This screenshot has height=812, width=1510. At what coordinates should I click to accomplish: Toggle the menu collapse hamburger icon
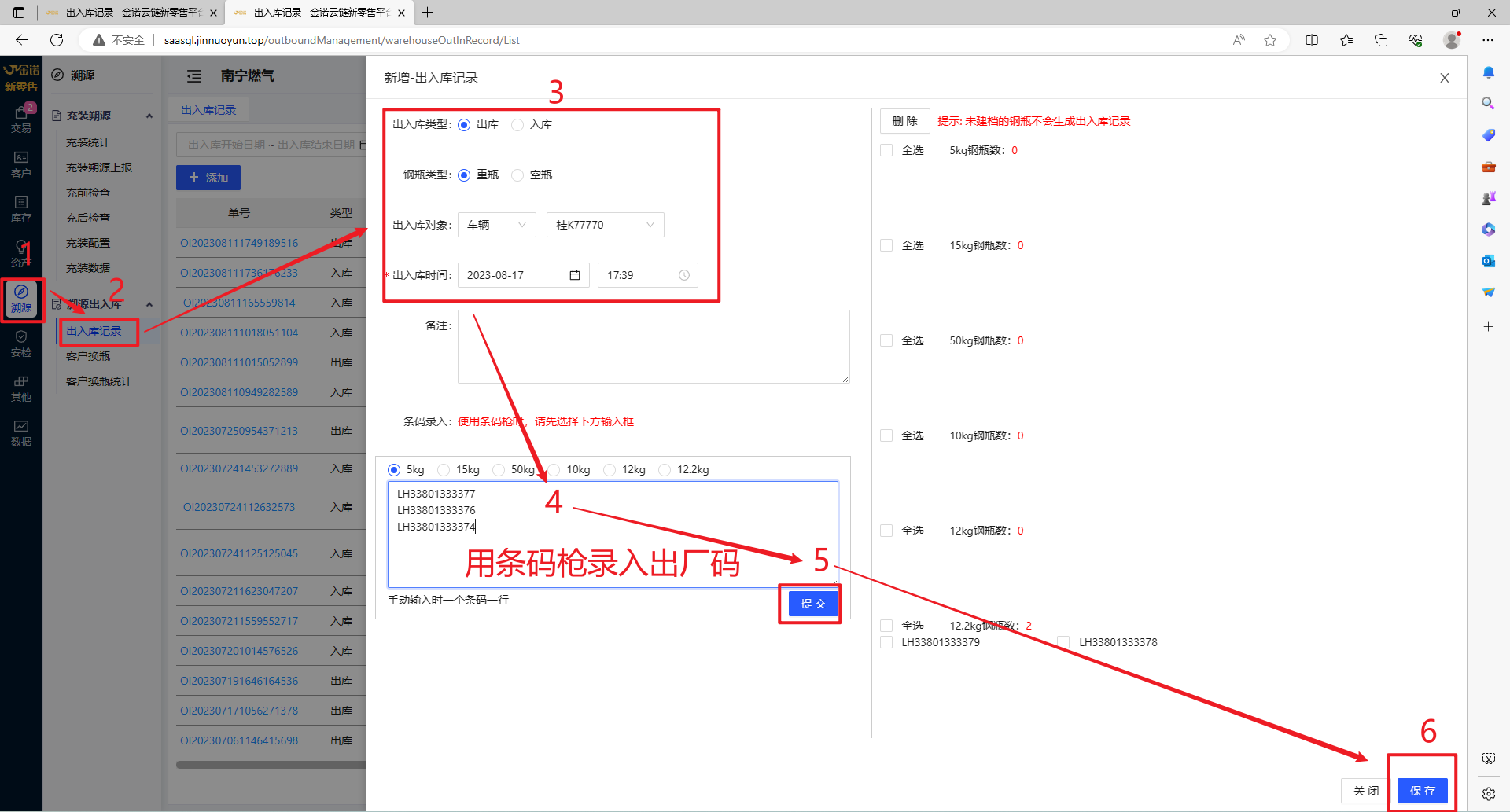pyautogui.click(x=194, y=76)
